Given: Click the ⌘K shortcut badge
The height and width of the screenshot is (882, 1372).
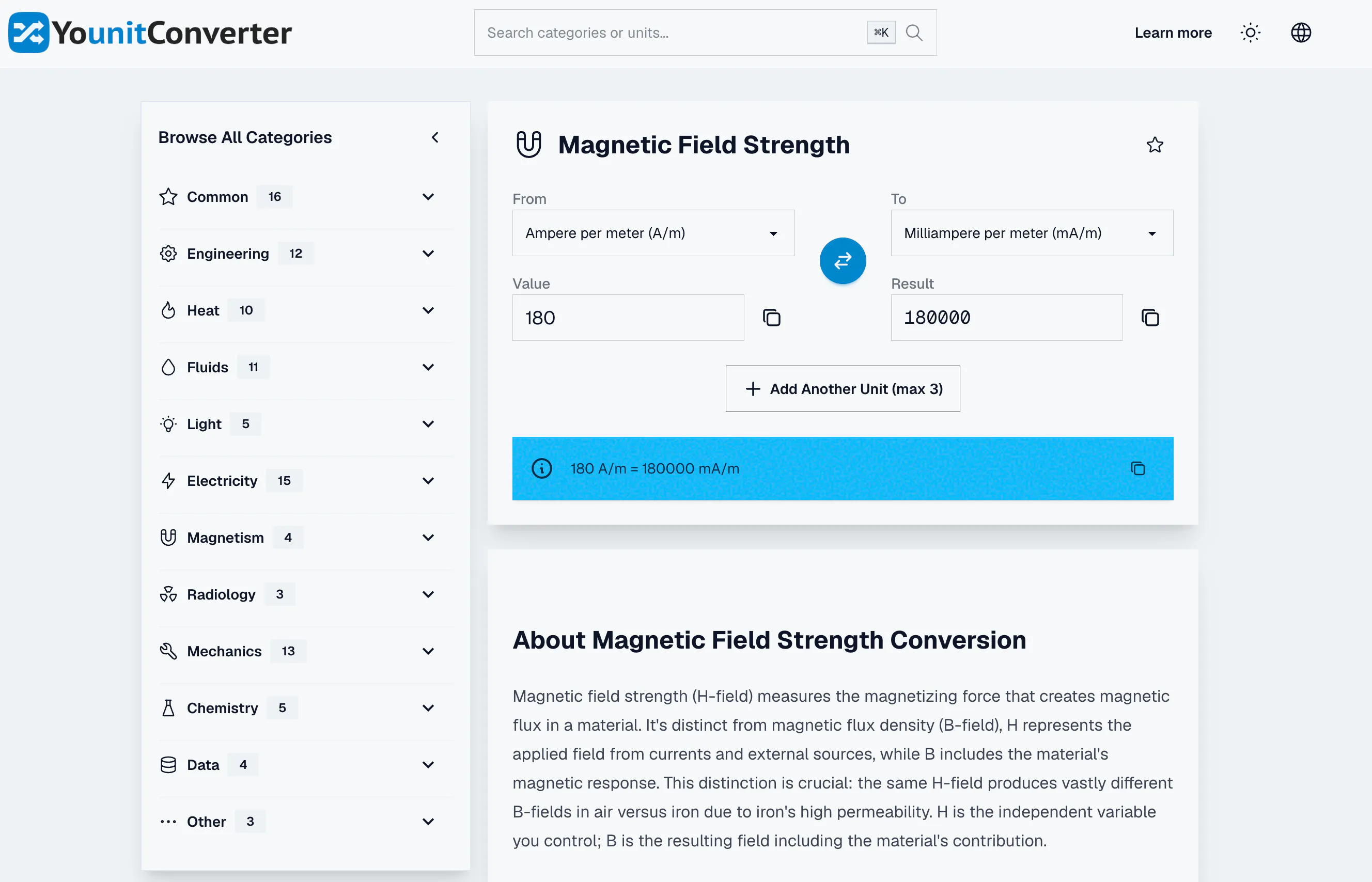Looking at the screenshot, I should coord(881,33).
